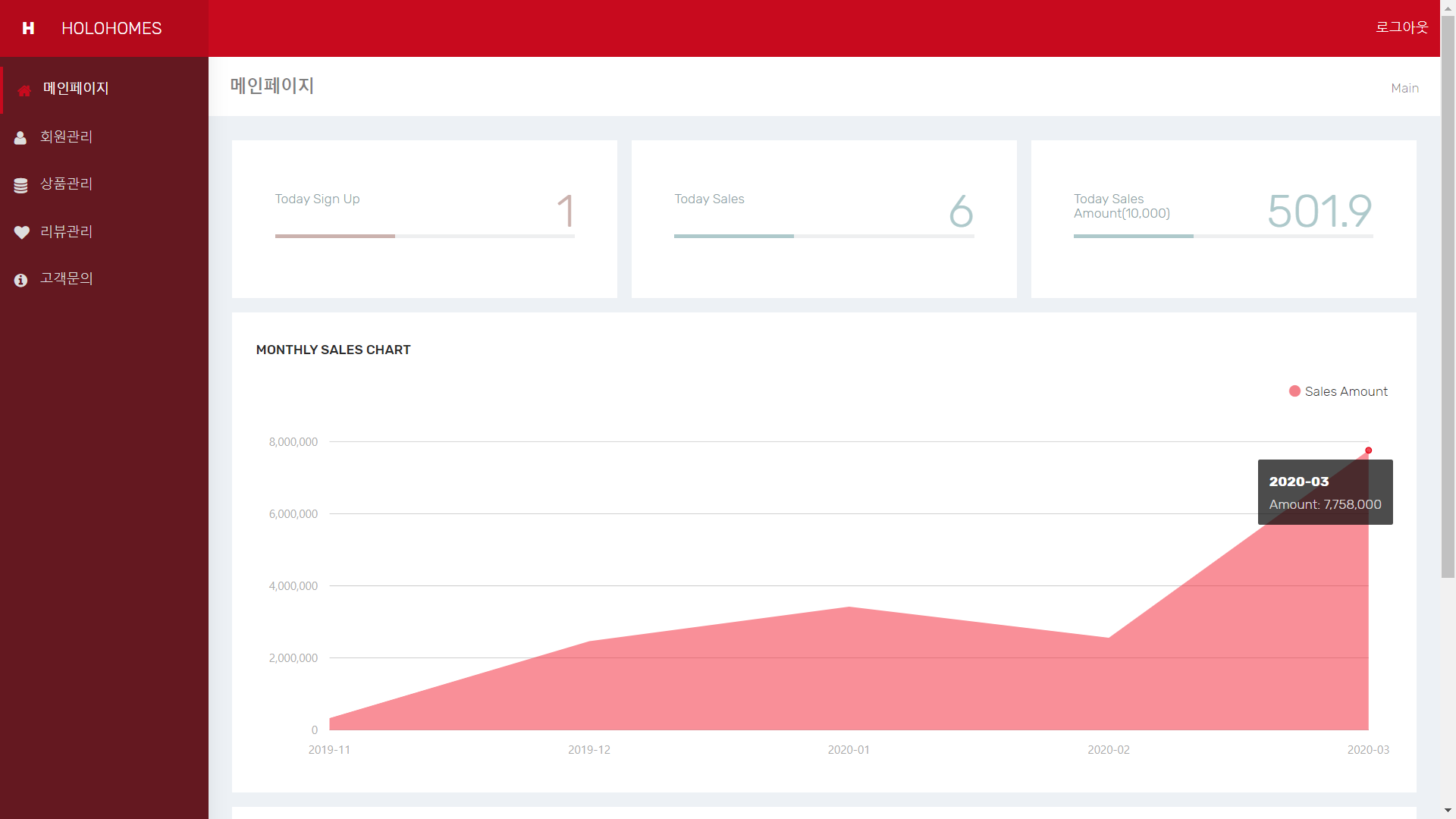The width and height of the screenshot is (1456, 819).
Task: Click the 2020-03 data point on chart
Action: pos(1368,450)
